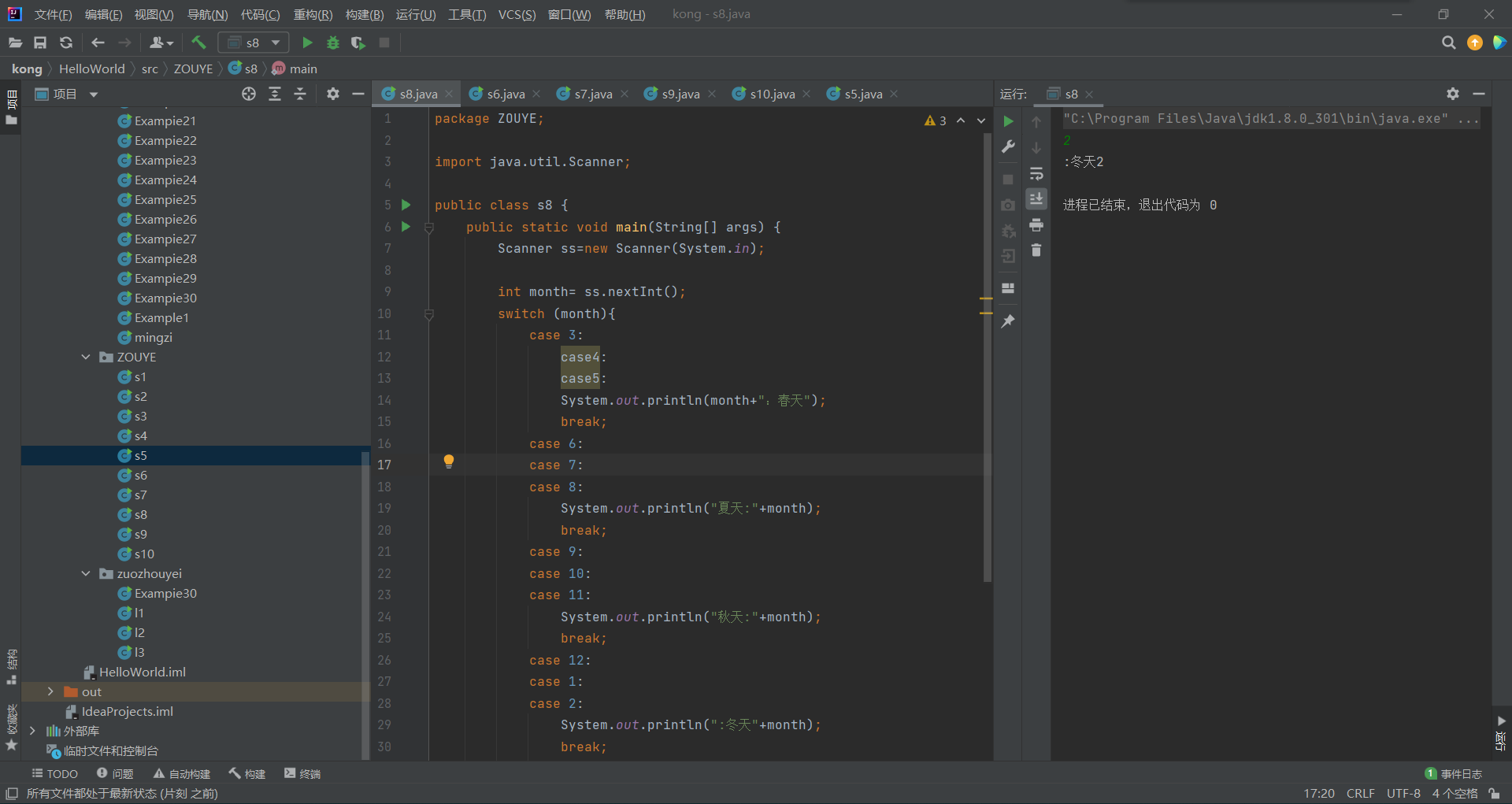This screenshot has height=804, width=1512.
Task: Open the s8 run configuration dropdown
Action: coord(254,43)
